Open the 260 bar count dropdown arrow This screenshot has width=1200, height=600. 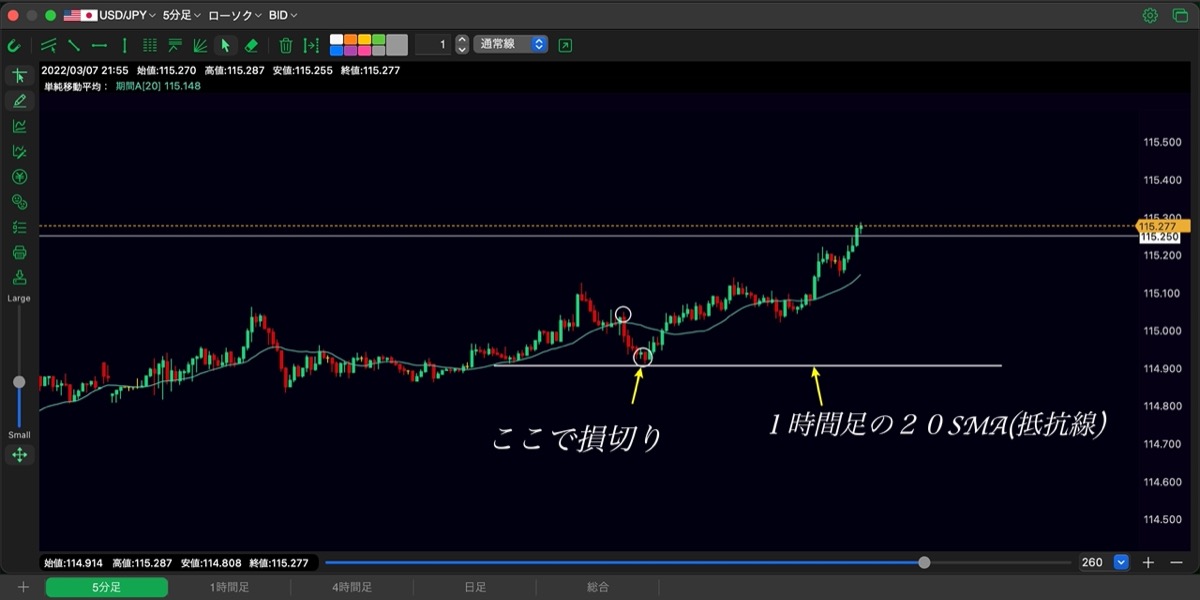1121,562
